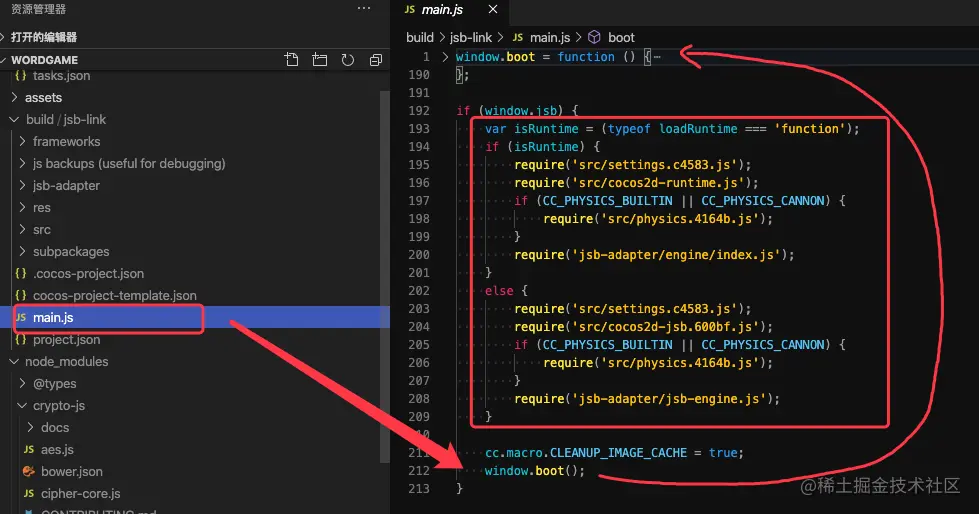Collapse the node_modules folder
Image resolution: width=979 pixels, height=514 pixels.
pos(66,361)
